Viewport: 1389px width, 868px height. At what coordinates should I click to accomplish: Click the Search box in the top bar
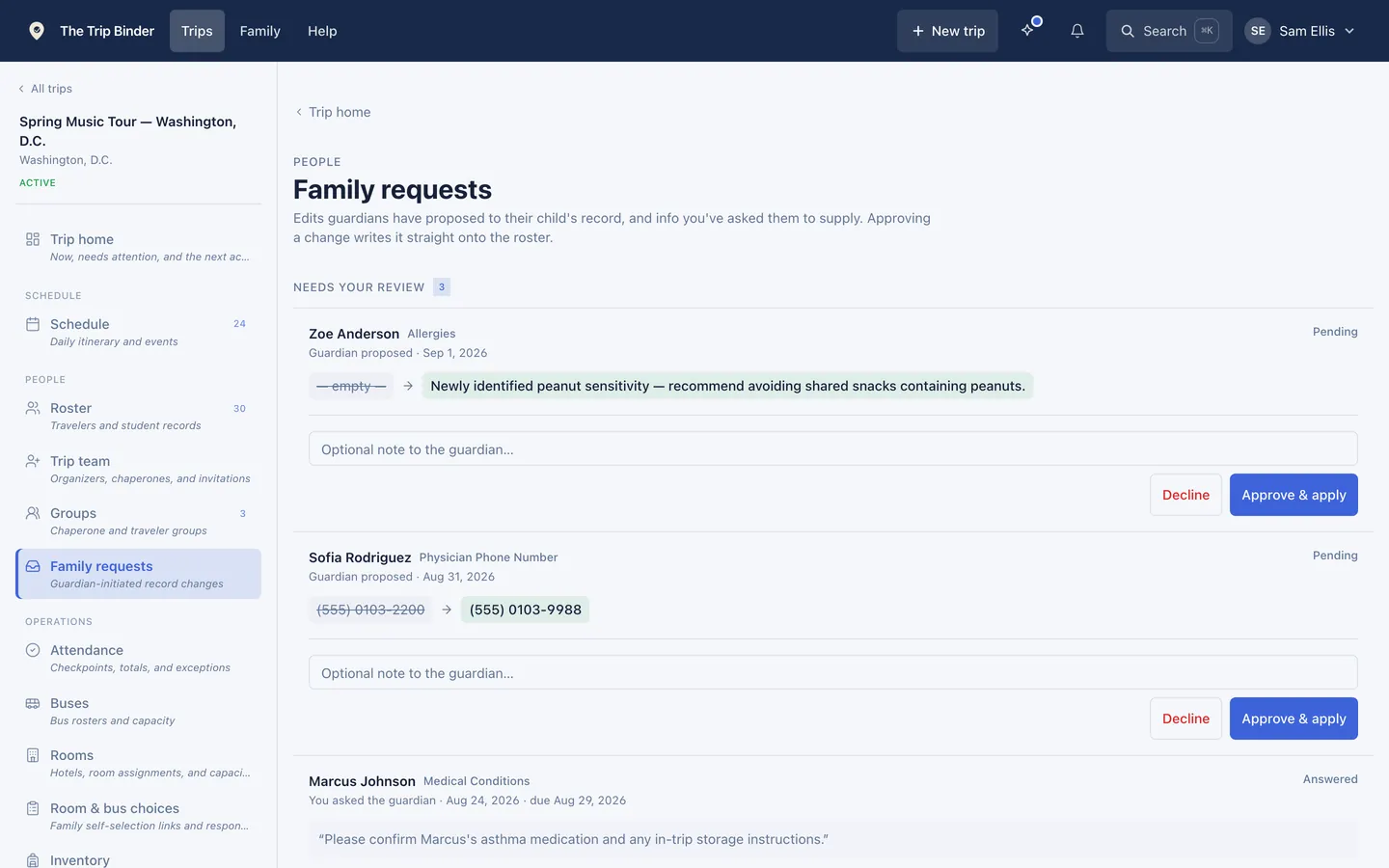click(1169, 31)
